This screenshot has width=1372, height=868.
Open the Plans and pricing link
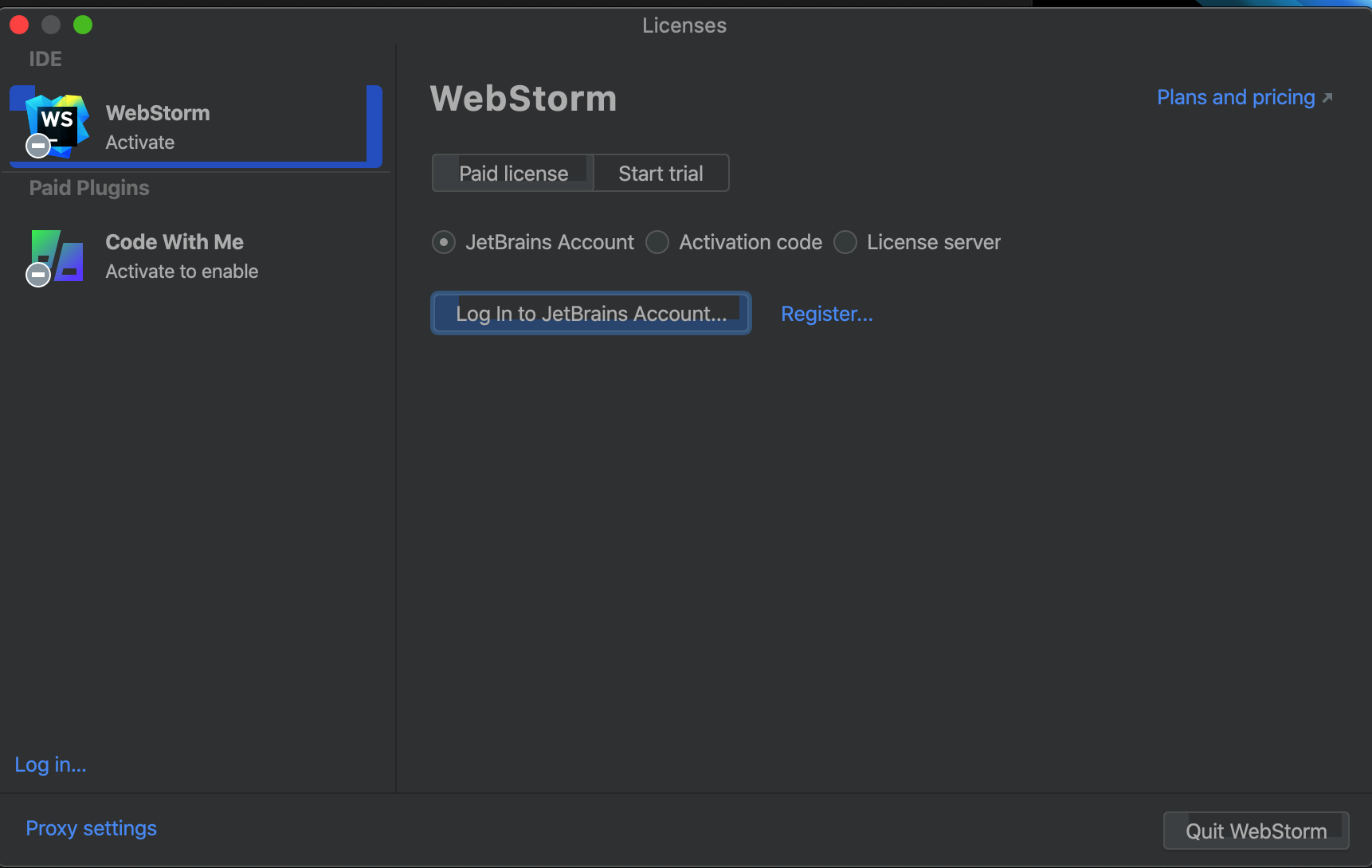[x=1235, y=98]
